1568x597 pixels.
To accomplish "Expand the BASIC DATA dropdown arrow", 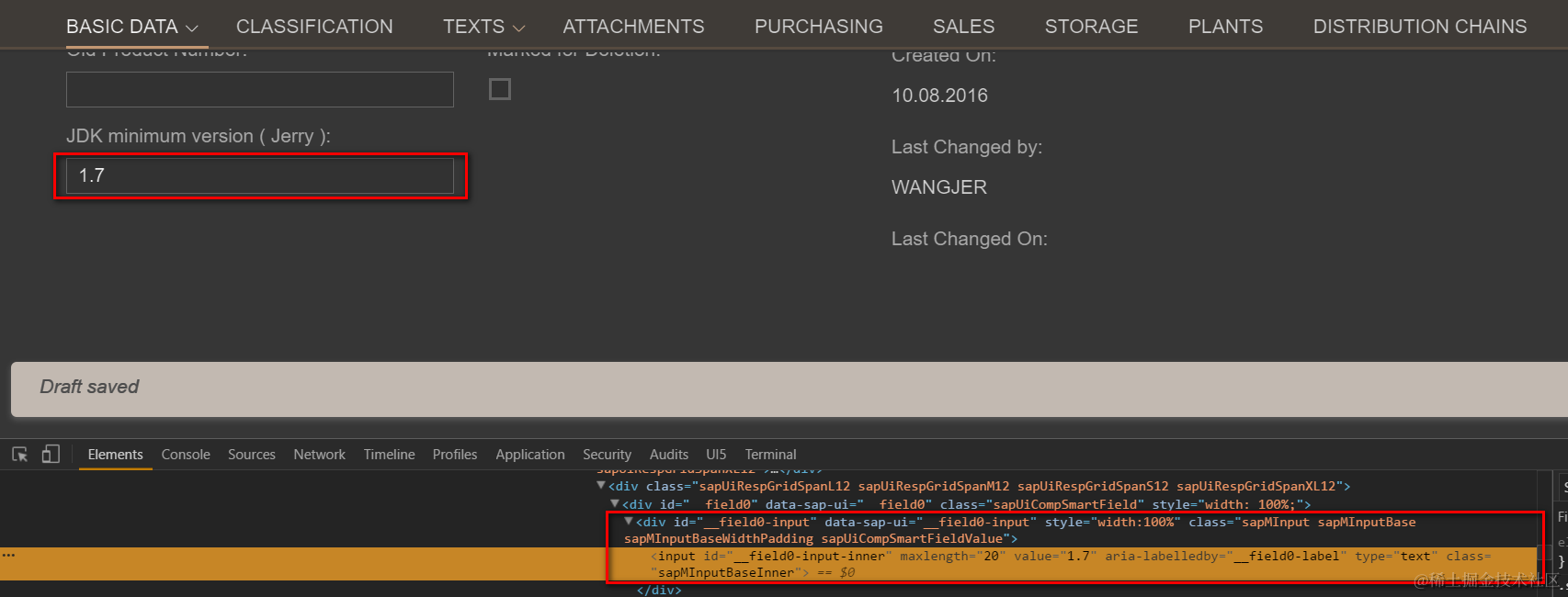I will [x=192, y=28].
